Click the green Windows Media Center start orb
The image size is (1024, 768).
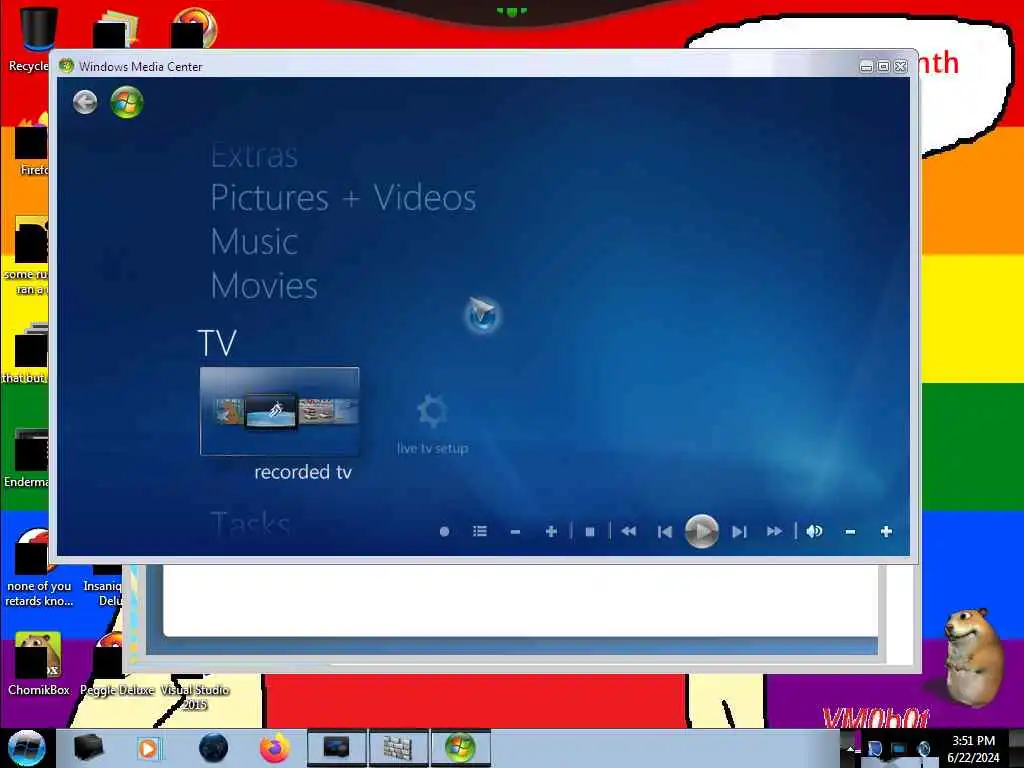click(x=127, y=102)
